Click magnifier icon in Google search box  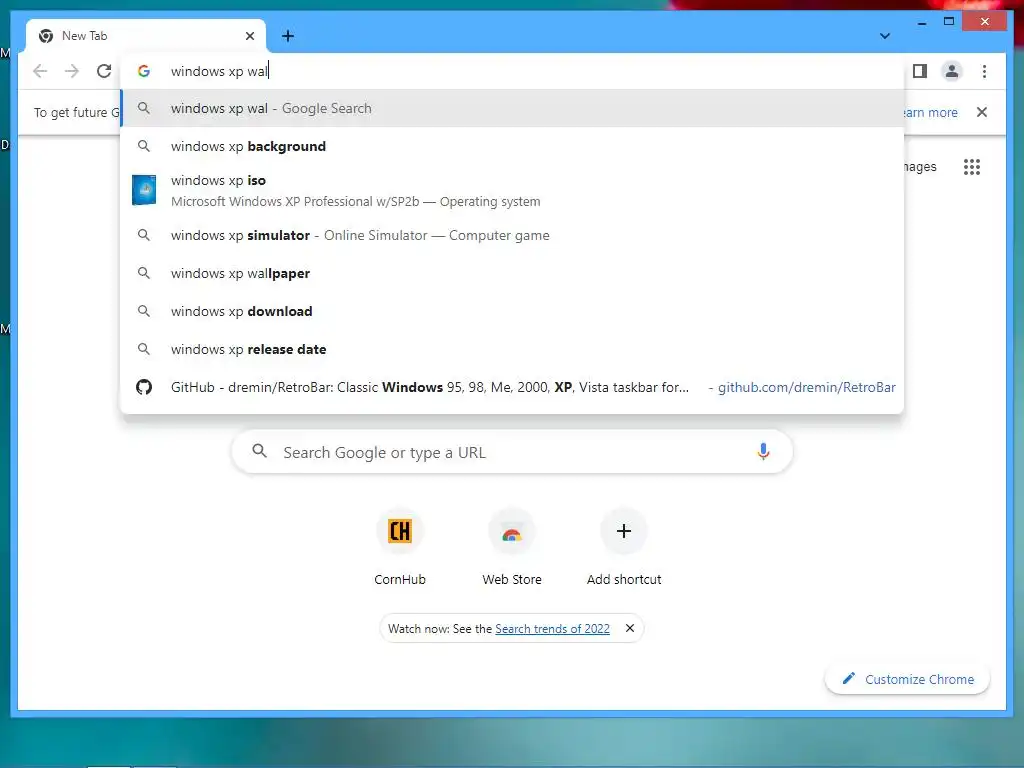[x=259, y=451]
